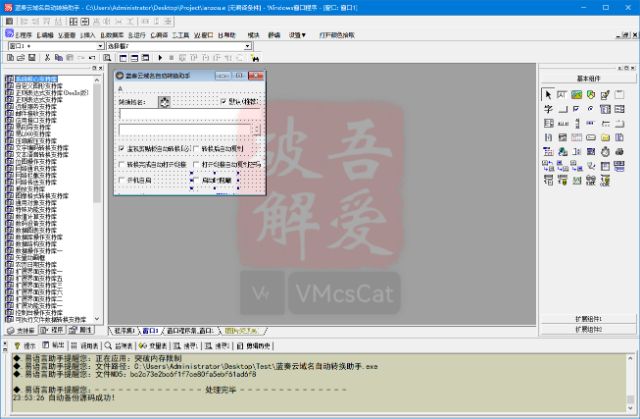This screenshot has height=419, width=640.
Task: Pick the Button (按钮) component icon
Action: (562, 109)
